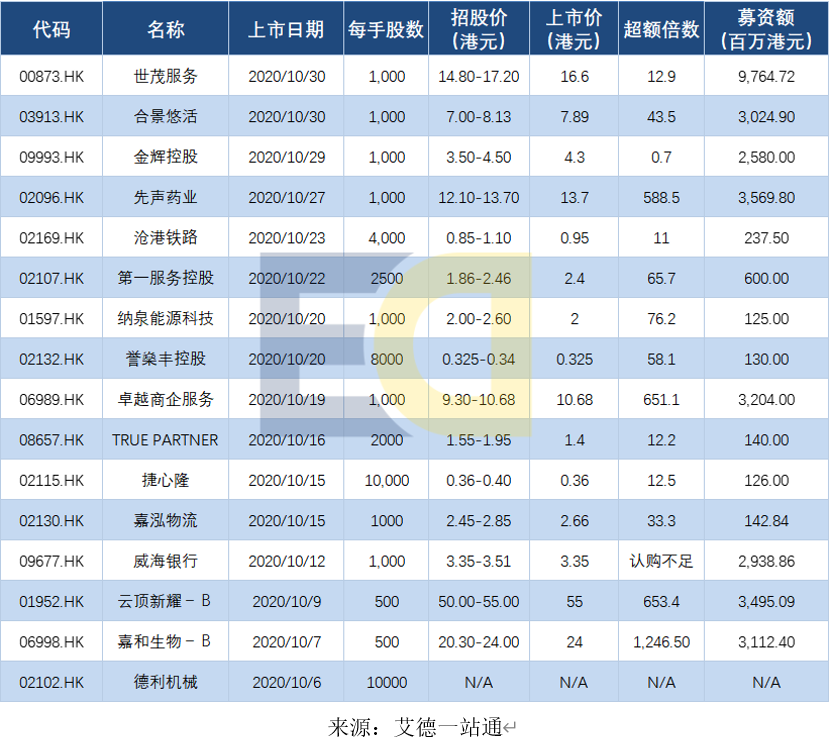
Task: Select stock code 02130.HK
Action: 51,521
